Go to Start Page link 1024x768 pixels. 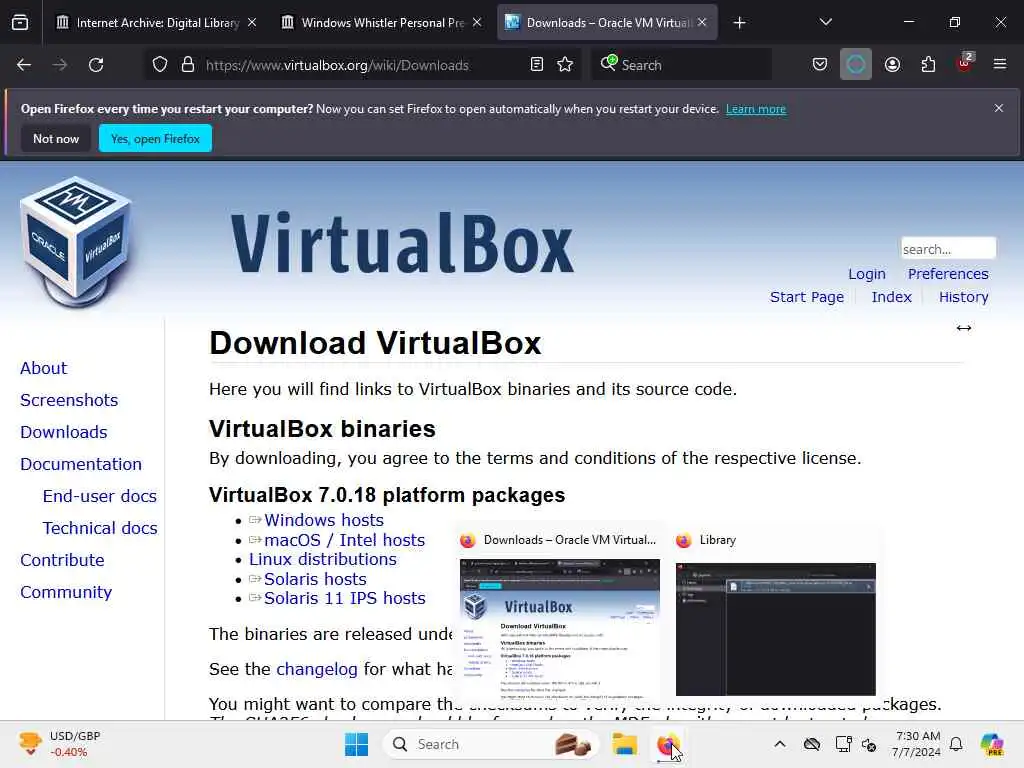[x=807, y=296]
